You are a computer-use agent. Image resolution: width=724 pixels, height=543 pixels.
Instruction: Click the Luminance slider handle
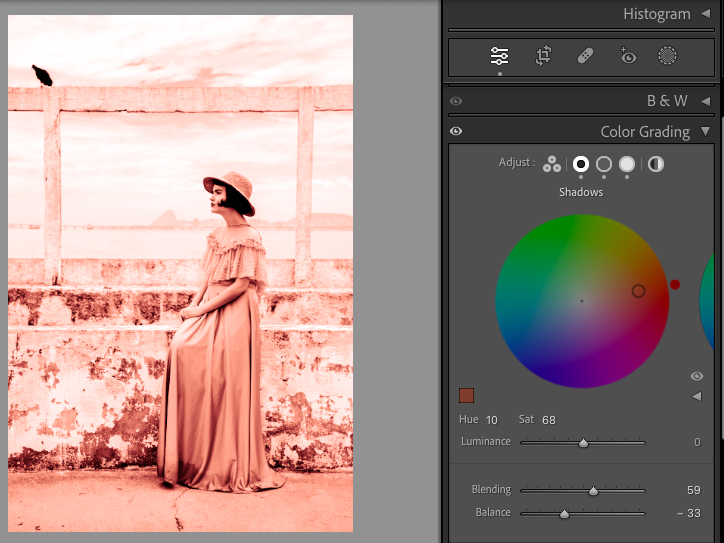(x=583, y=442)
